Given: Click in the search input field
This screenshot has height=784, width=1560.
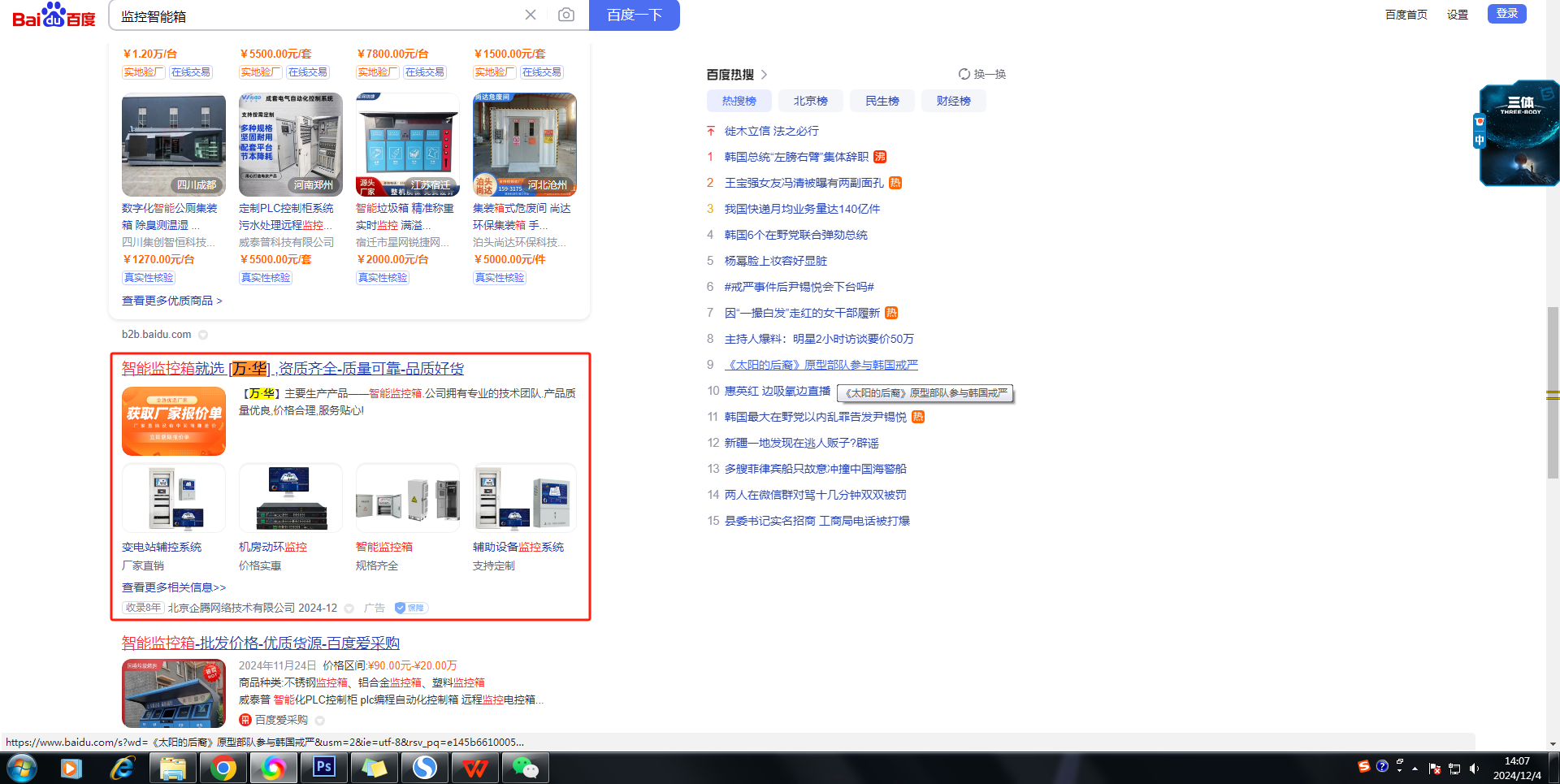Looking at the screenshot, I should 317,15.
